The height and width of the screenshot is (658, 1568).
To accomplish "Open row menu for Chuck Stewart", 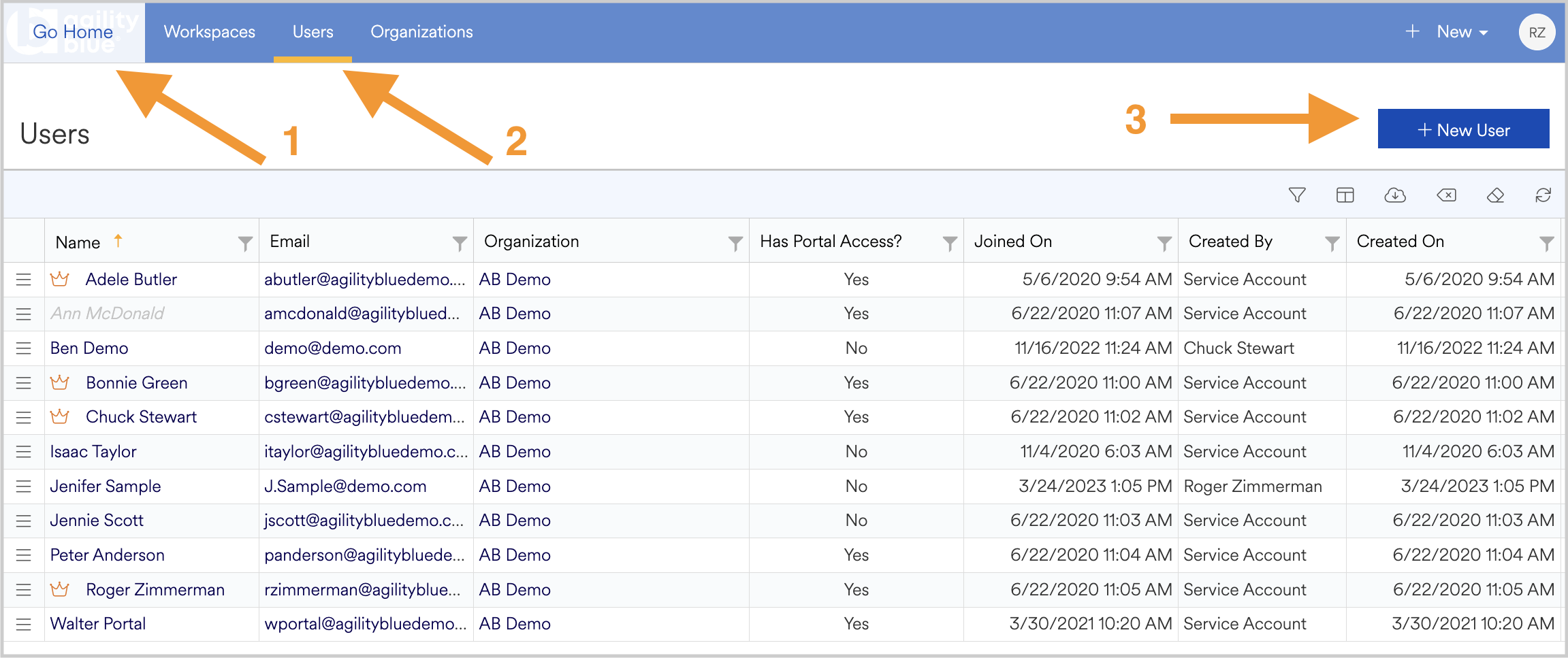I will (x=24, y=417).
